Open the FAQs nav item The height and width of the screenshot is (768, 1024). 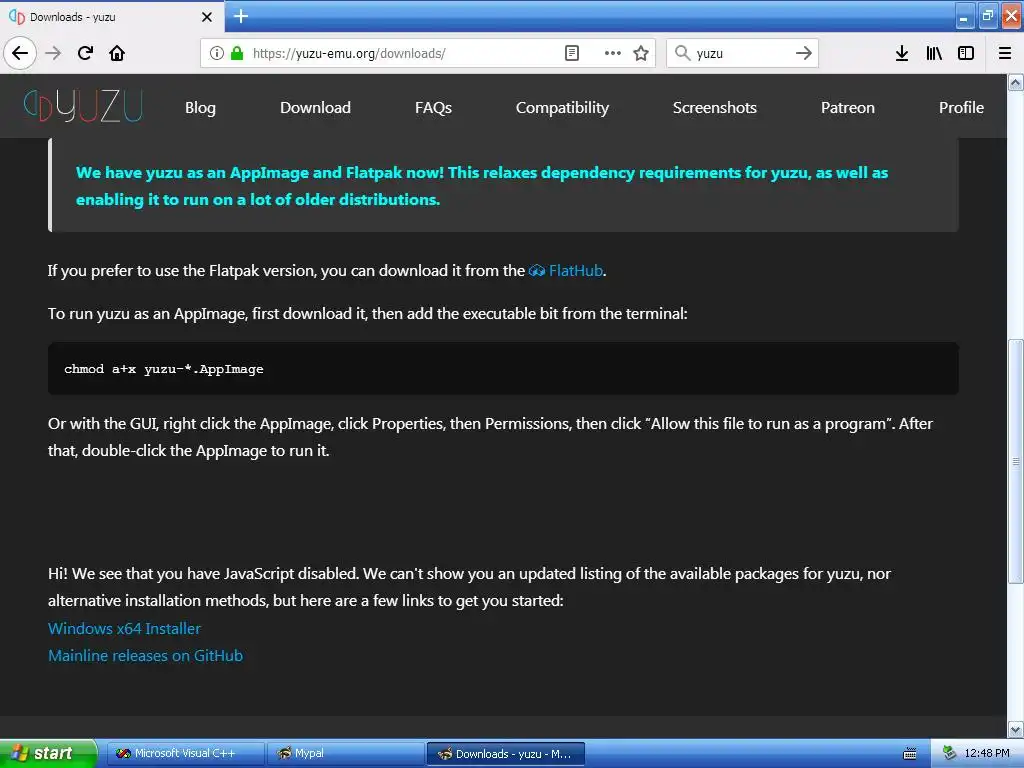(x=433, y=108)
